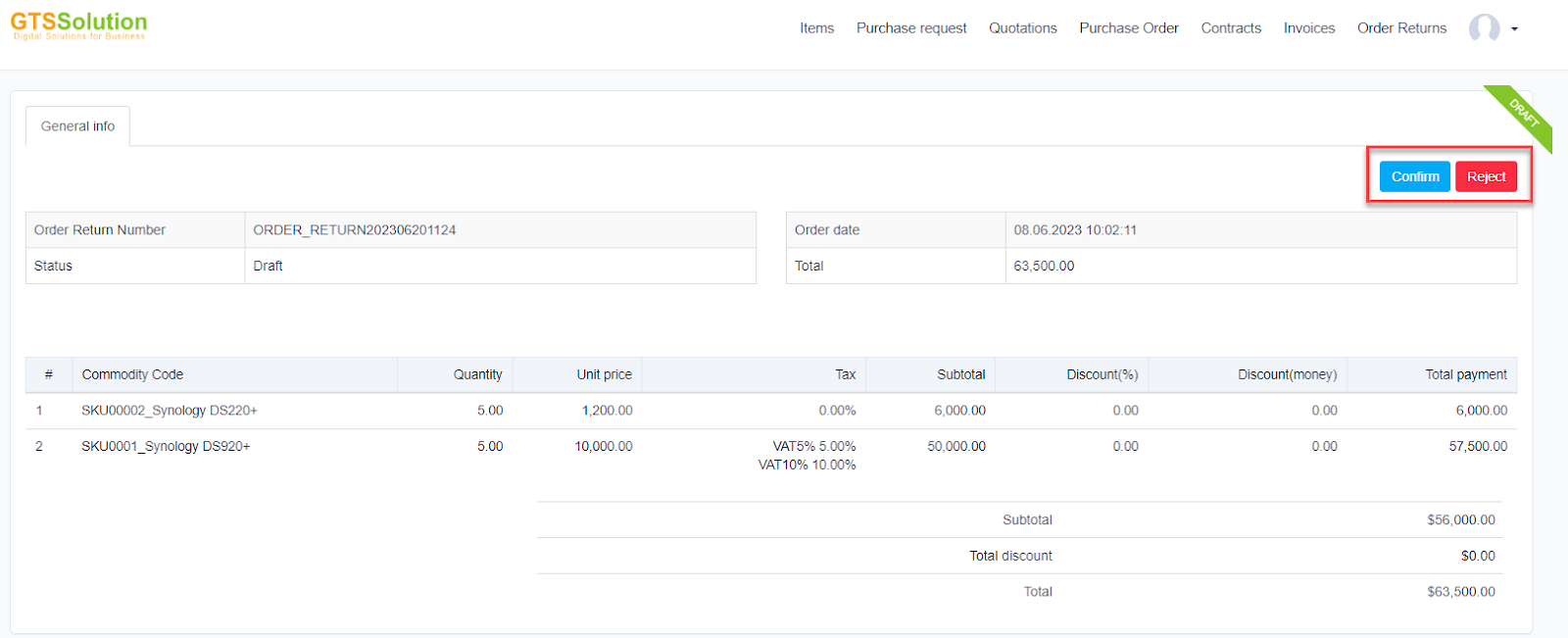The image size is (1568, 638).
Task: Navigate to Purchase Order
Action: [1128, 28]
